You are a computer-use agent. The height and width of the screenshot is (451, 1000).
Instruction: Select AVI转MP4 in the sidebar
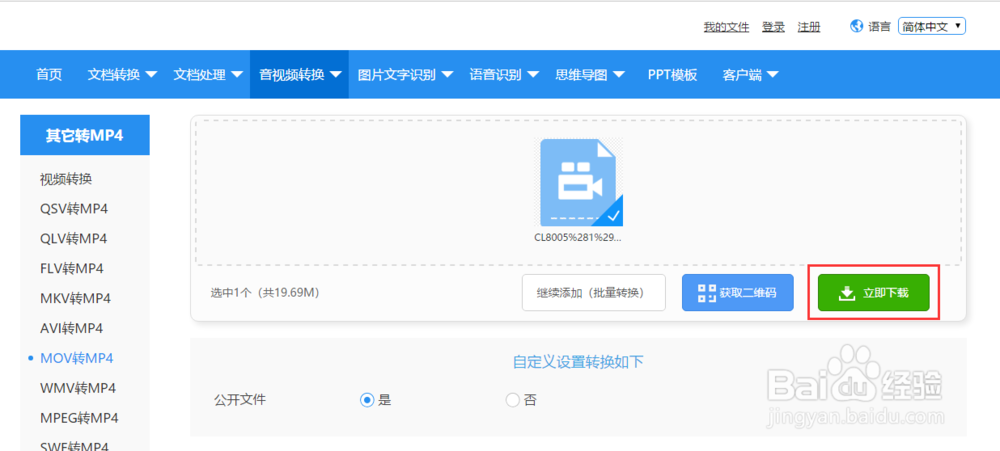click(71, 329)
